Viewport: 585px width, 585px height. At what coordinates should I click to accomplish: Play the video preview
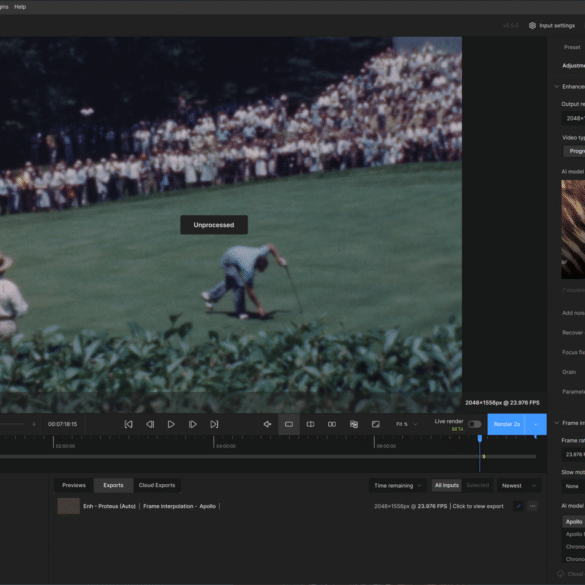click(171, 424)
